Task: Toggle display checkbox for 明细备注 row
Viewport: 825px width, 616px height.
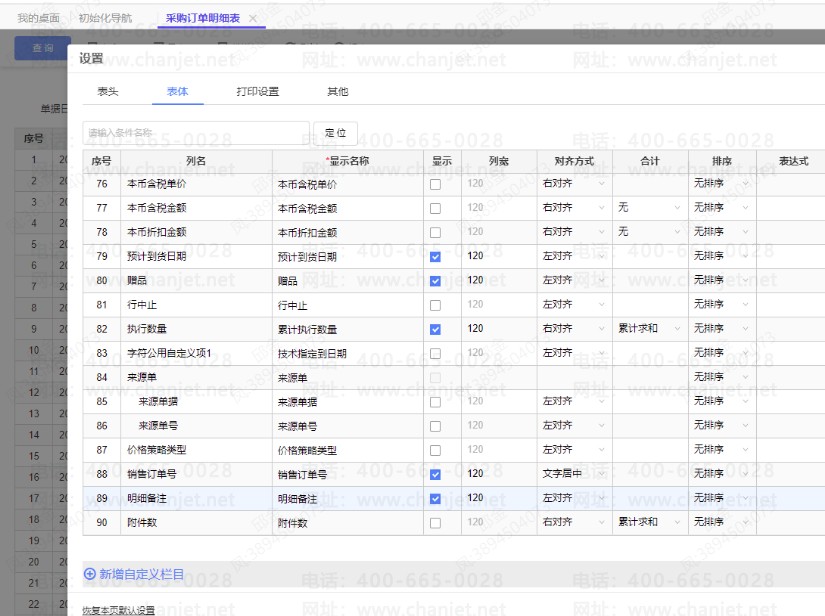Action: tap(435, 498)
